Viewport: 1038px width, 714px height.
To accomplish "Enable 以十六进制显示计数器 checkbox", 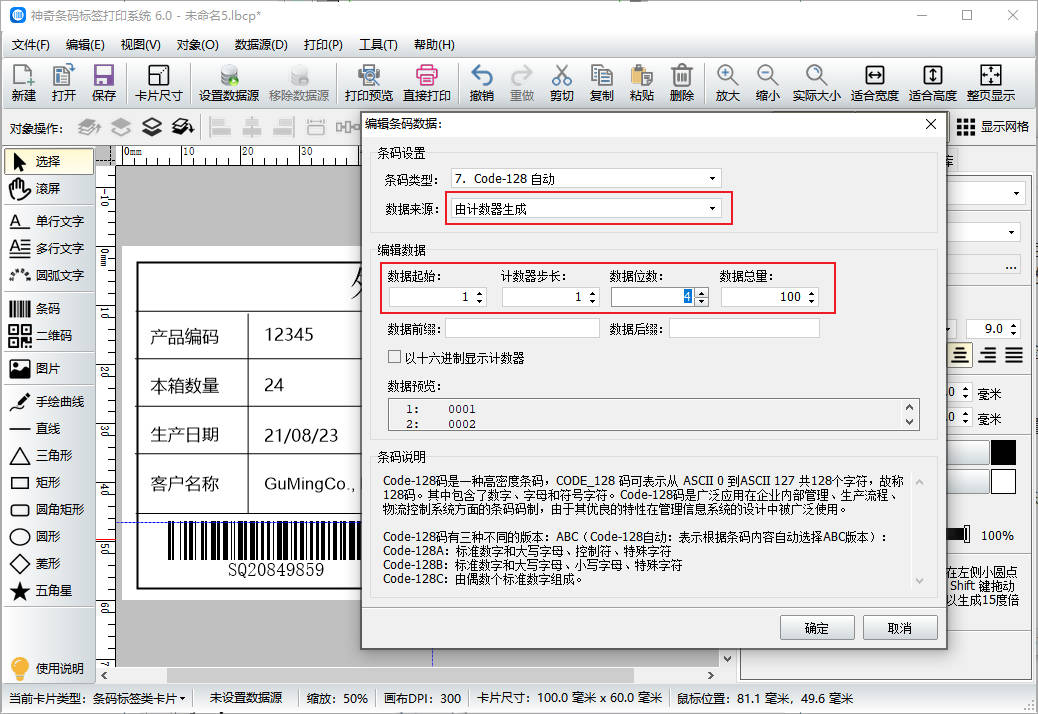I will (394, 359).
